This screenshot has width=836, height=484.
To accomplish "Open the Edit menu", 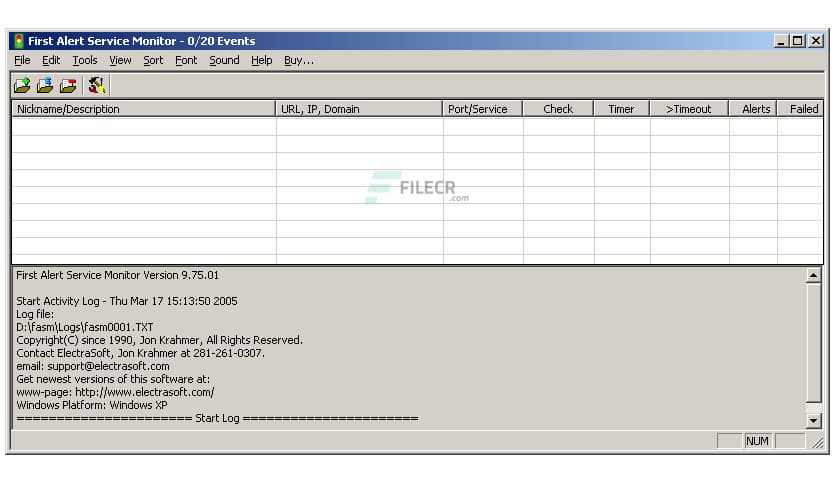I will tap(51, 60).
